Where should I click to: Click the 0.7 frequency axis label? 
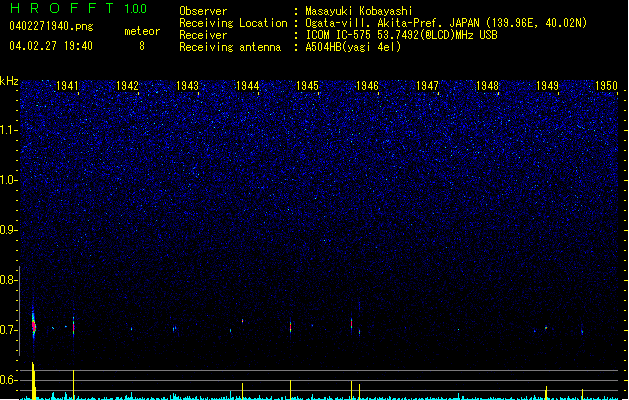[8, 330]
